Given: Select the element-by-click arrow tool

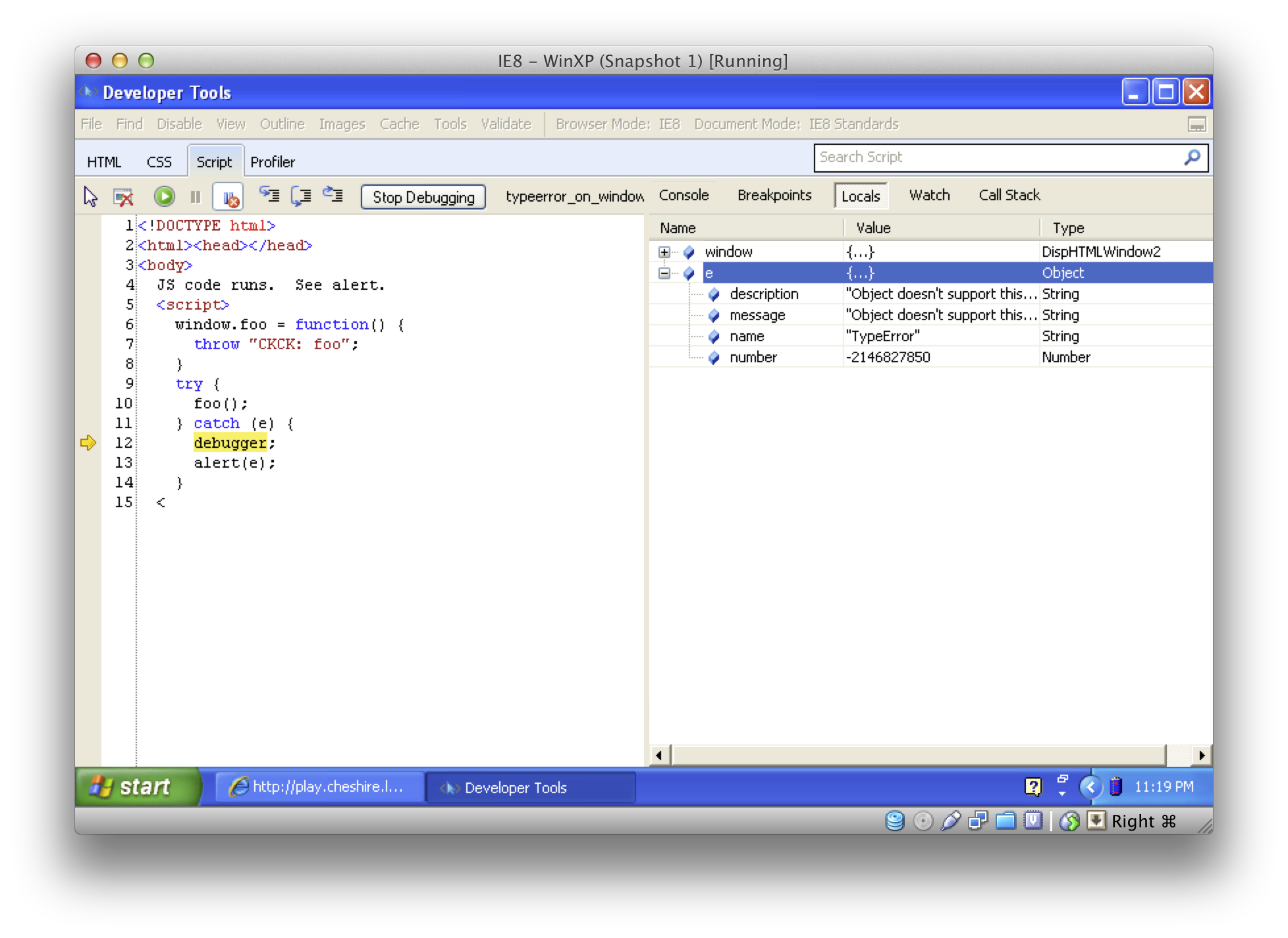Looking at the screenshot, I should [90, 196].
